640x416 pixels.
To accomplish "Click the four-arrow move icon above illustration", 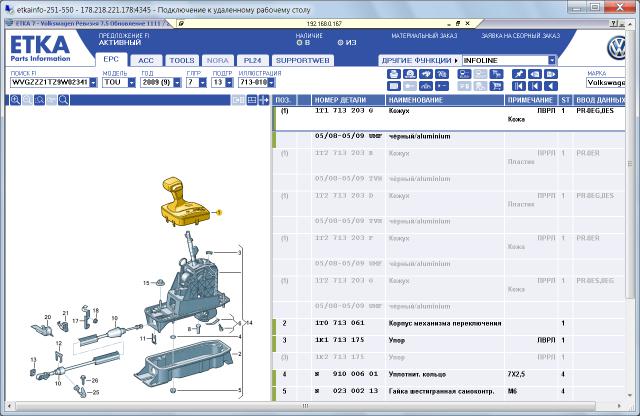I will [x=264, y=100].
